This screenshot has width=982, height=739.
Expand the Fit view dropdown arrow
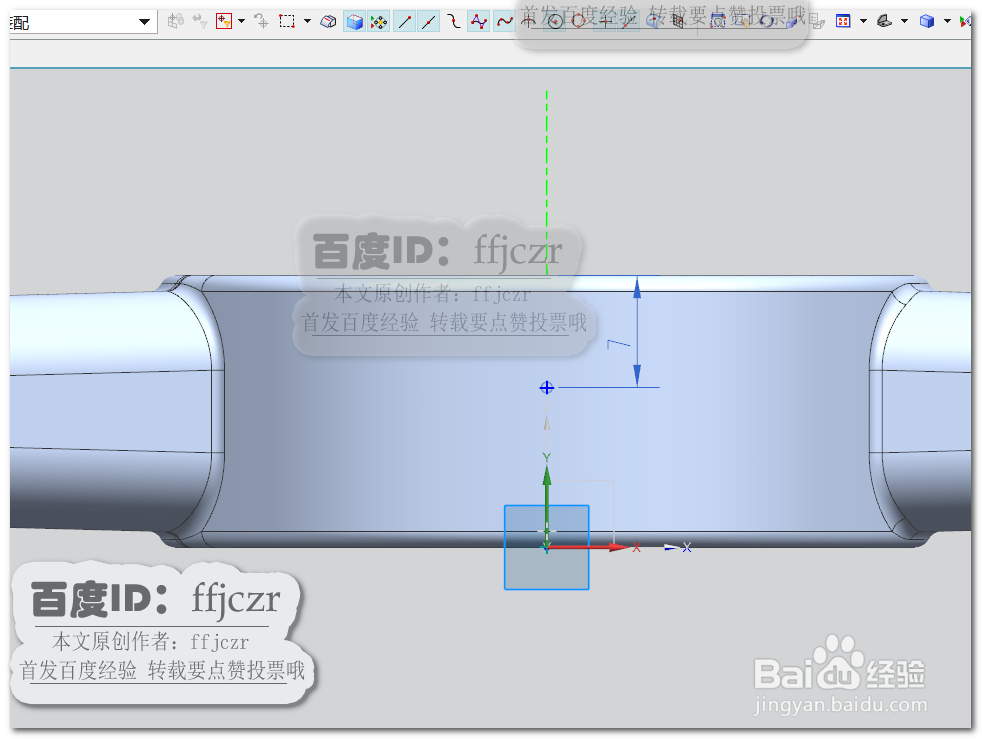(x=864, y=21)
